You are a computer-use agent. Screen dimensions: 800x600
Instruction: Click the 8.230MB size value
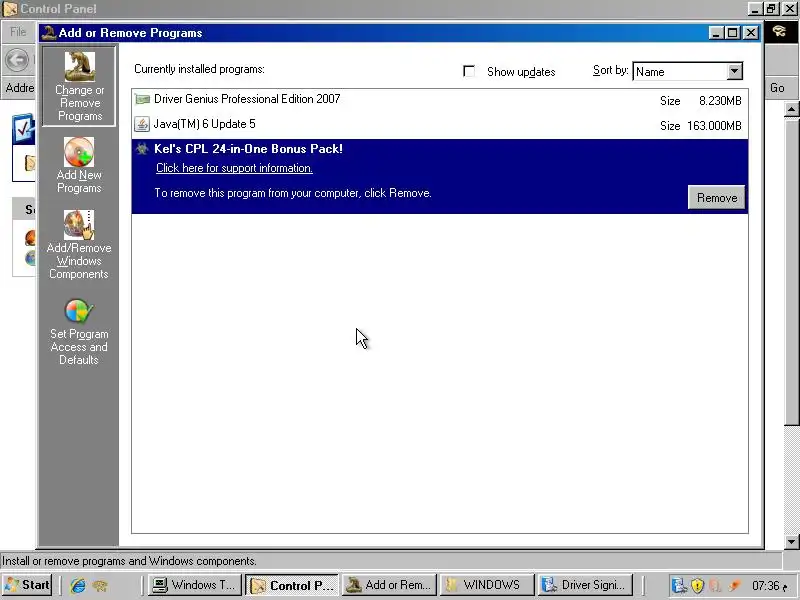click(x=720, y=101)
